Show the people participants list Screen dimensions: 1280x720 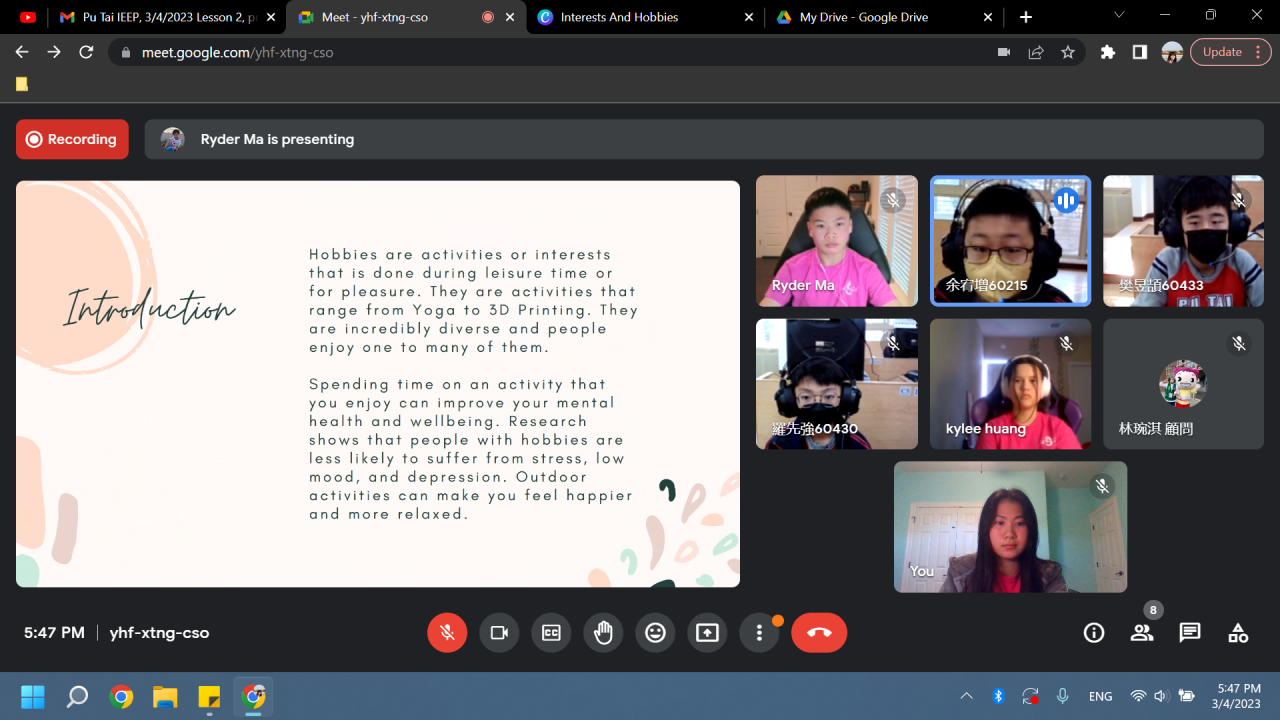point(1142,633)
